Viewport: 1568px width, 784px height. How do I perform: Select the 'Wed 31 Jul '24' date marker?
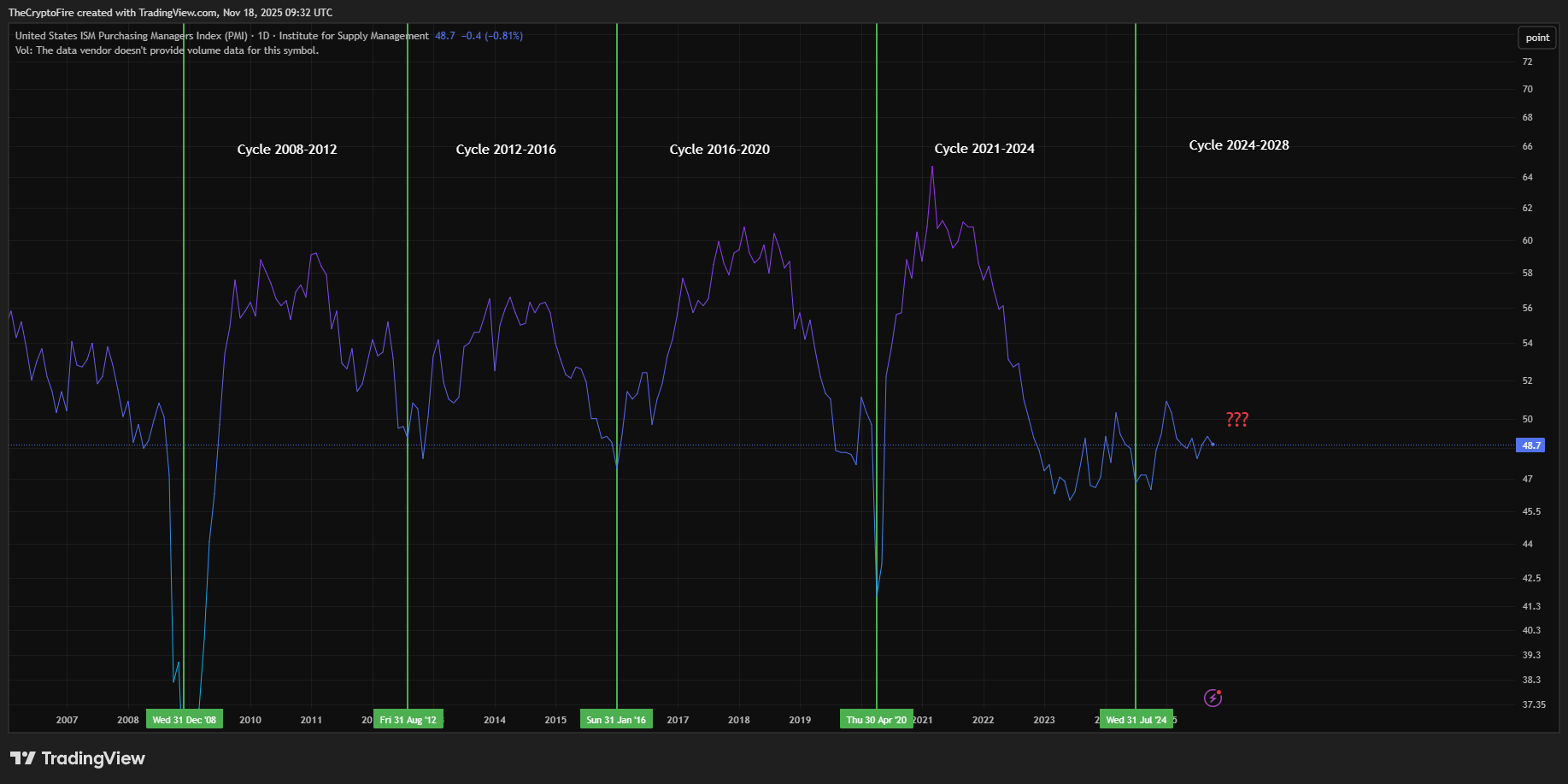click(1136, 719)
